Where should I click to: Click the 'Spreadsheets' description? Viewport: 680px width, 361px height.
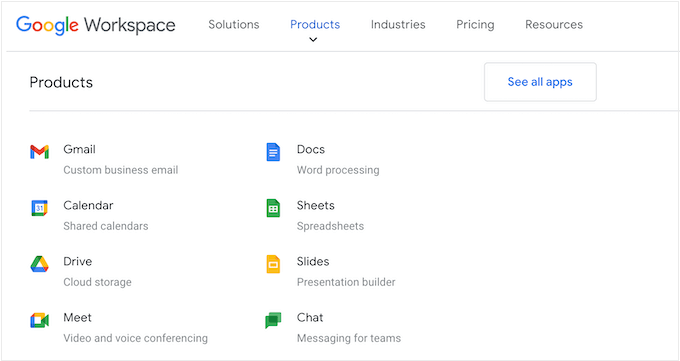coord(330,226)
